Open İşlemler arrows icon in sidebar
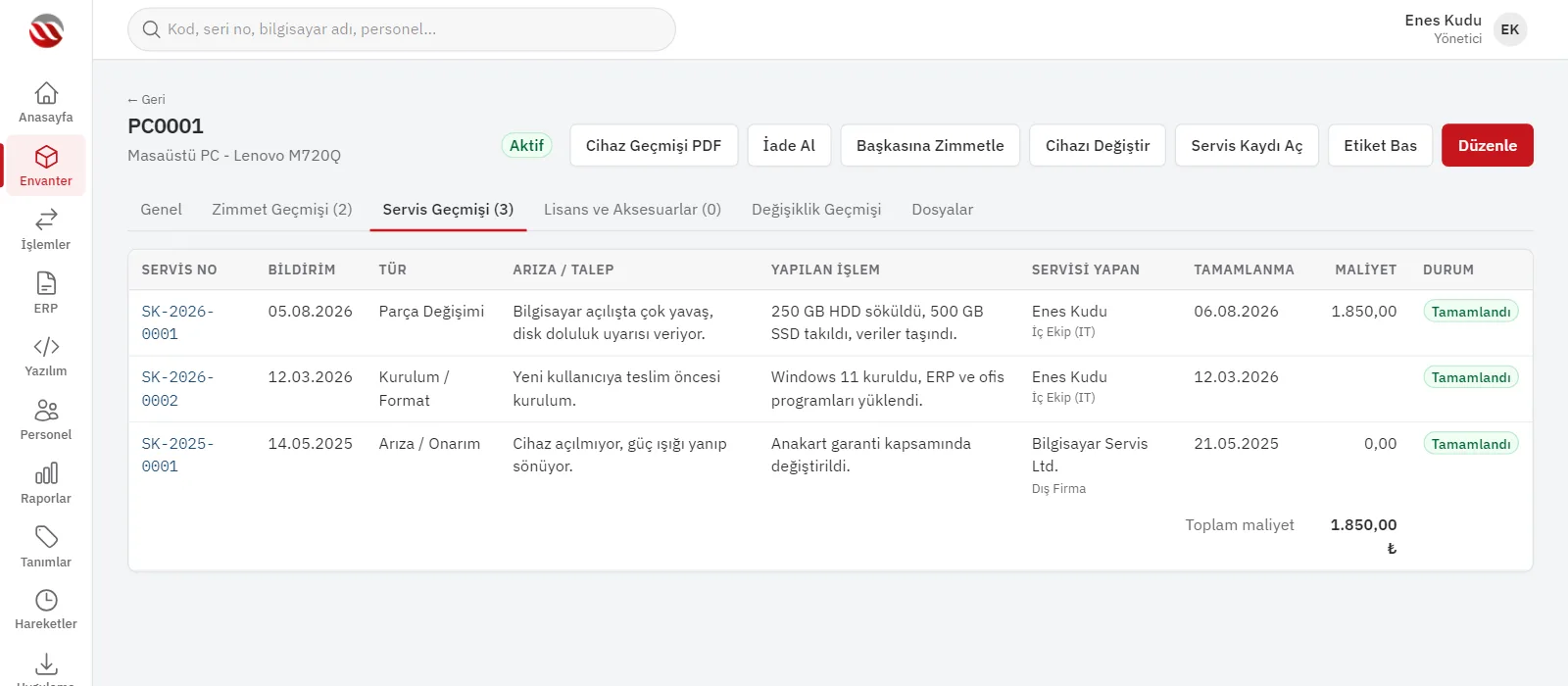This screenshot has width=1568, height=686. 46,220
